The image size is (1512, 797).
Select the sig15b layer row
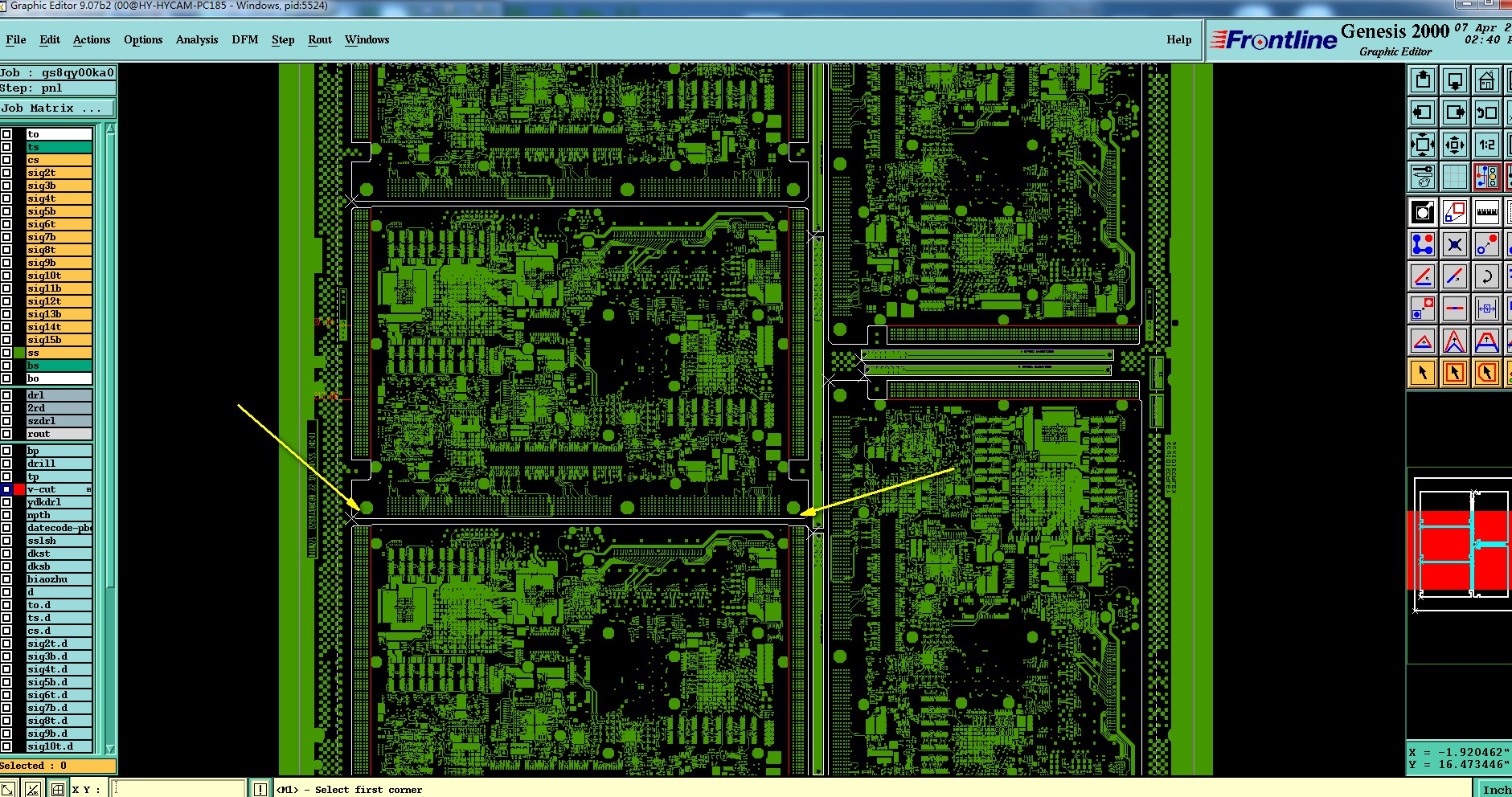click(59, 340)
